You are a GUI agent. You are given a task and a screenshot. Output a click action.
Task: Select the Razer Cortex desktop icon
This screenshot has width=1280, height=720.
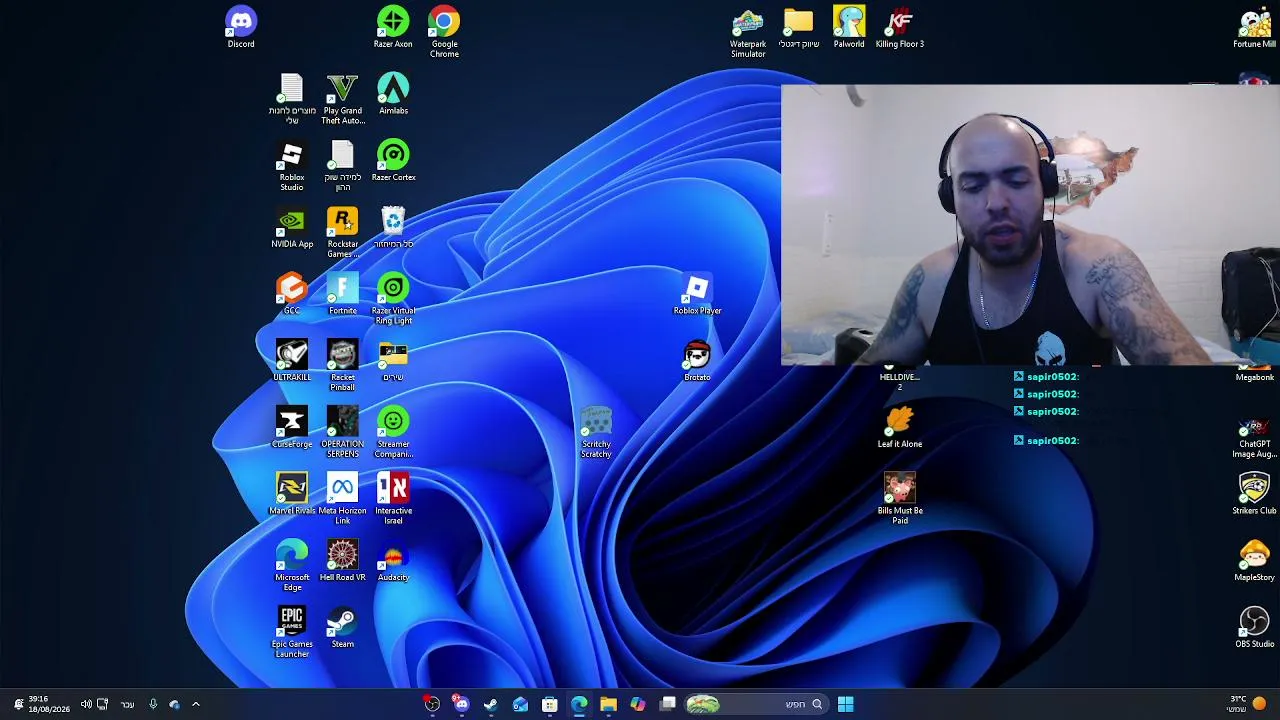(393, 161)
